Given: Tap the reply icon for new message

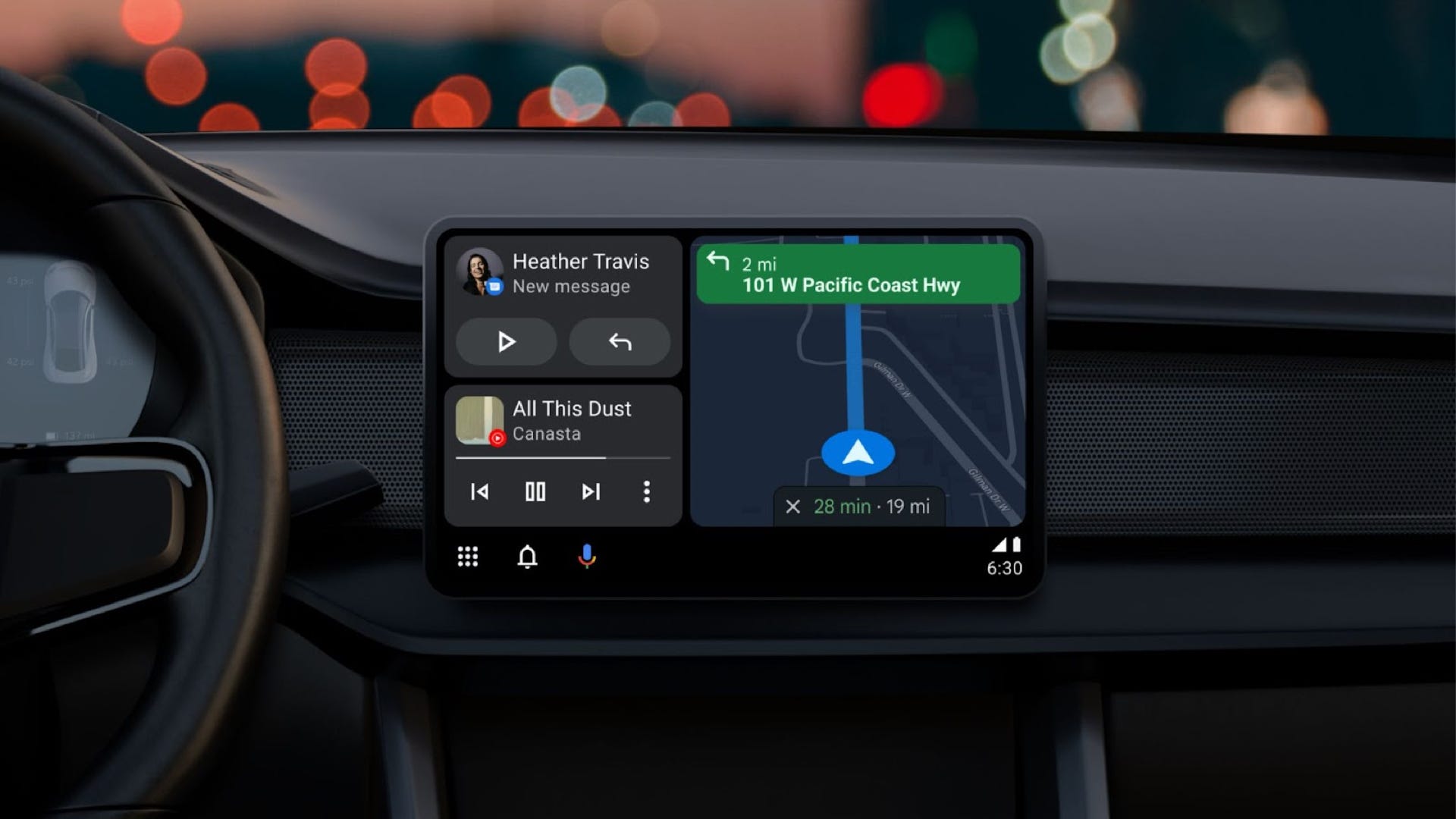Looking at the screenshot, I should coord(618,343).
